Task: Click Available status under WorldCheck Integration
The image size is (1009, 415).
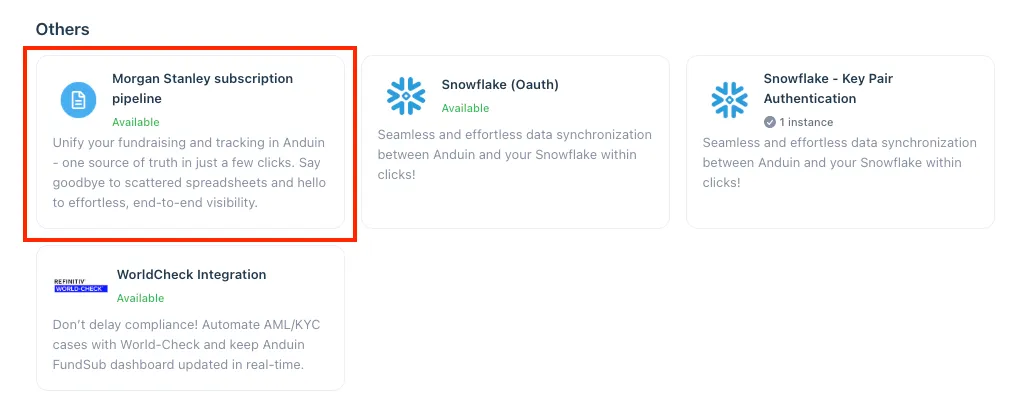Action: [x=140, y=299]
